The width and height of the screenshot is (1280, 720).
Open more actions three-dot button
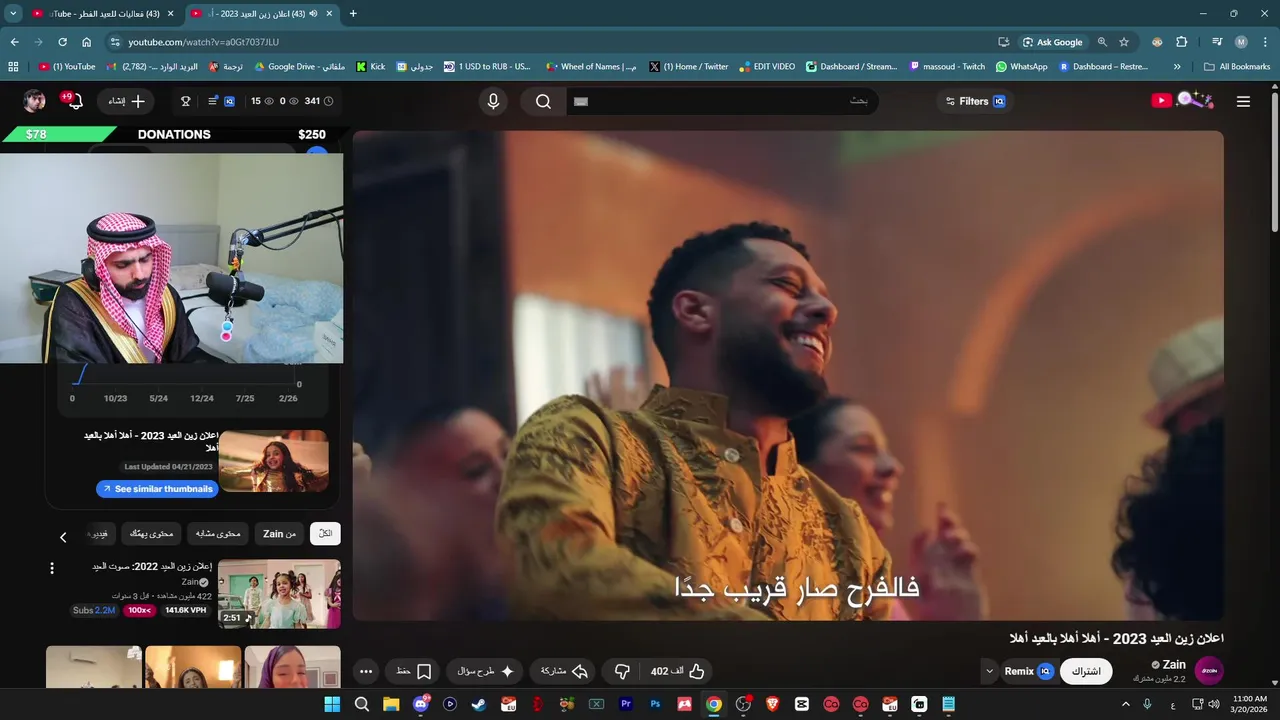pyautogui.click(x=366, y=671)
